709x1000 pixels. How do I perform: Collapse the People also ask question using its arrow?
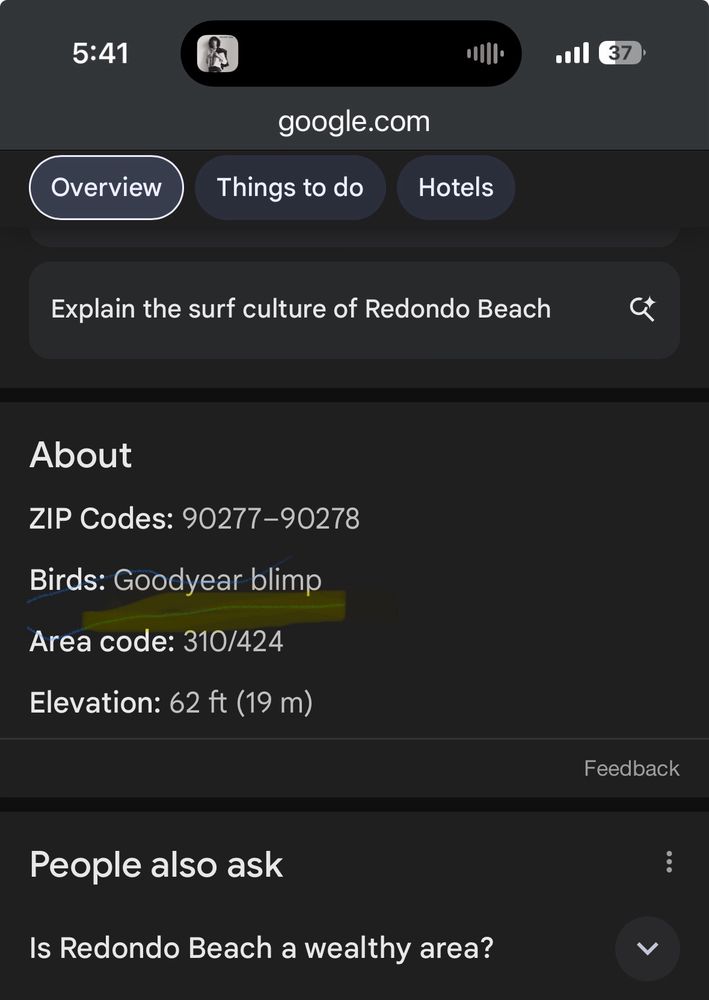coord(647,949)
